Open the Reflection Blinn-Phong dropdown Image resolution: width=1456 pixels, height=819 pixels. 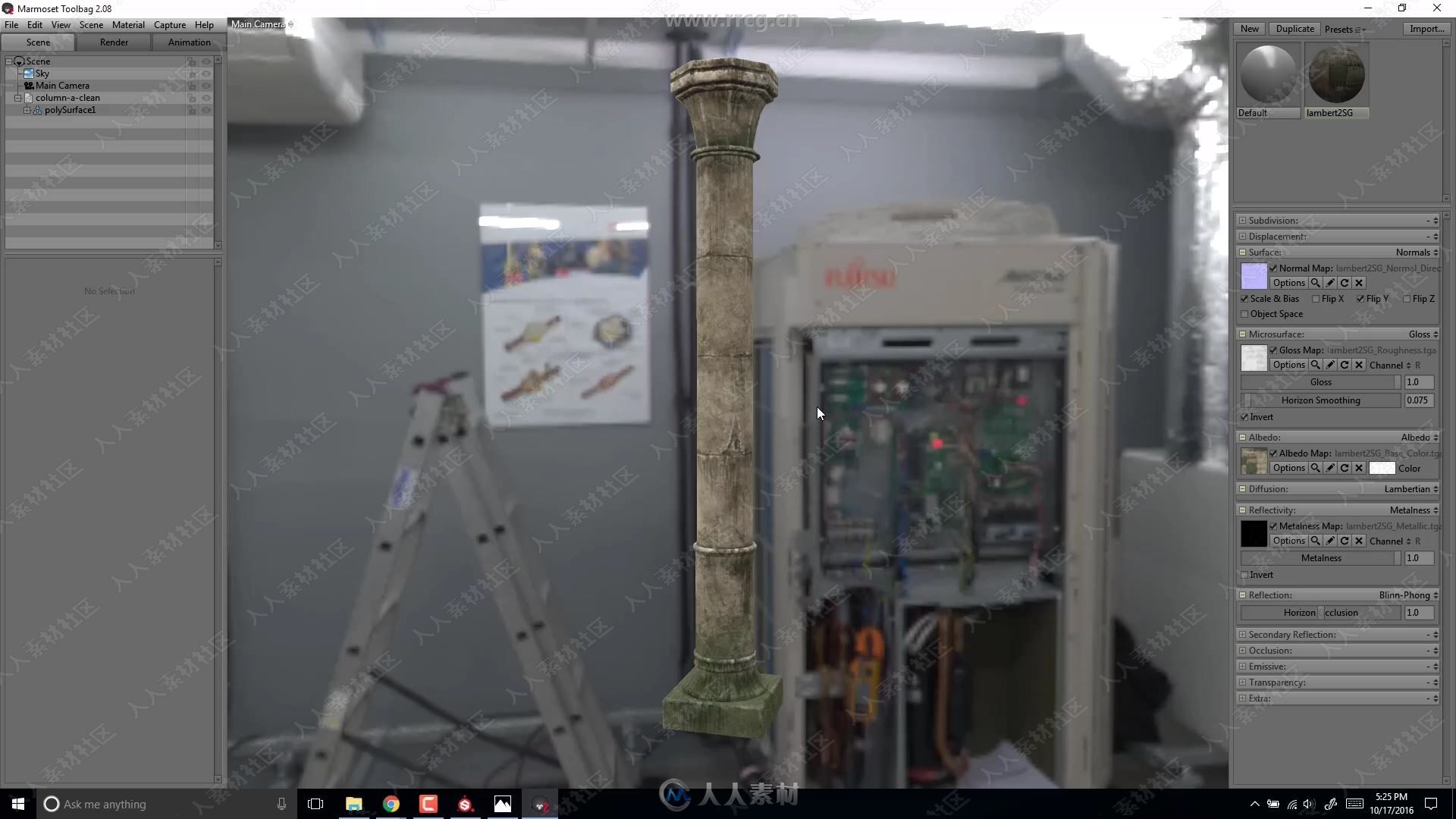coord(1408,595)
